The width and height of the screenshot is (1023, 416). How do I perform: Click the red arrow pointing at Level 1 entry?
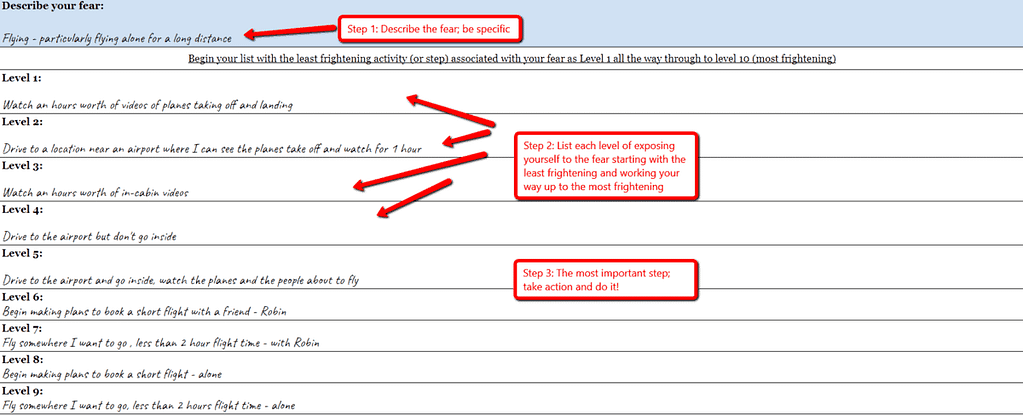click(450, 112)
